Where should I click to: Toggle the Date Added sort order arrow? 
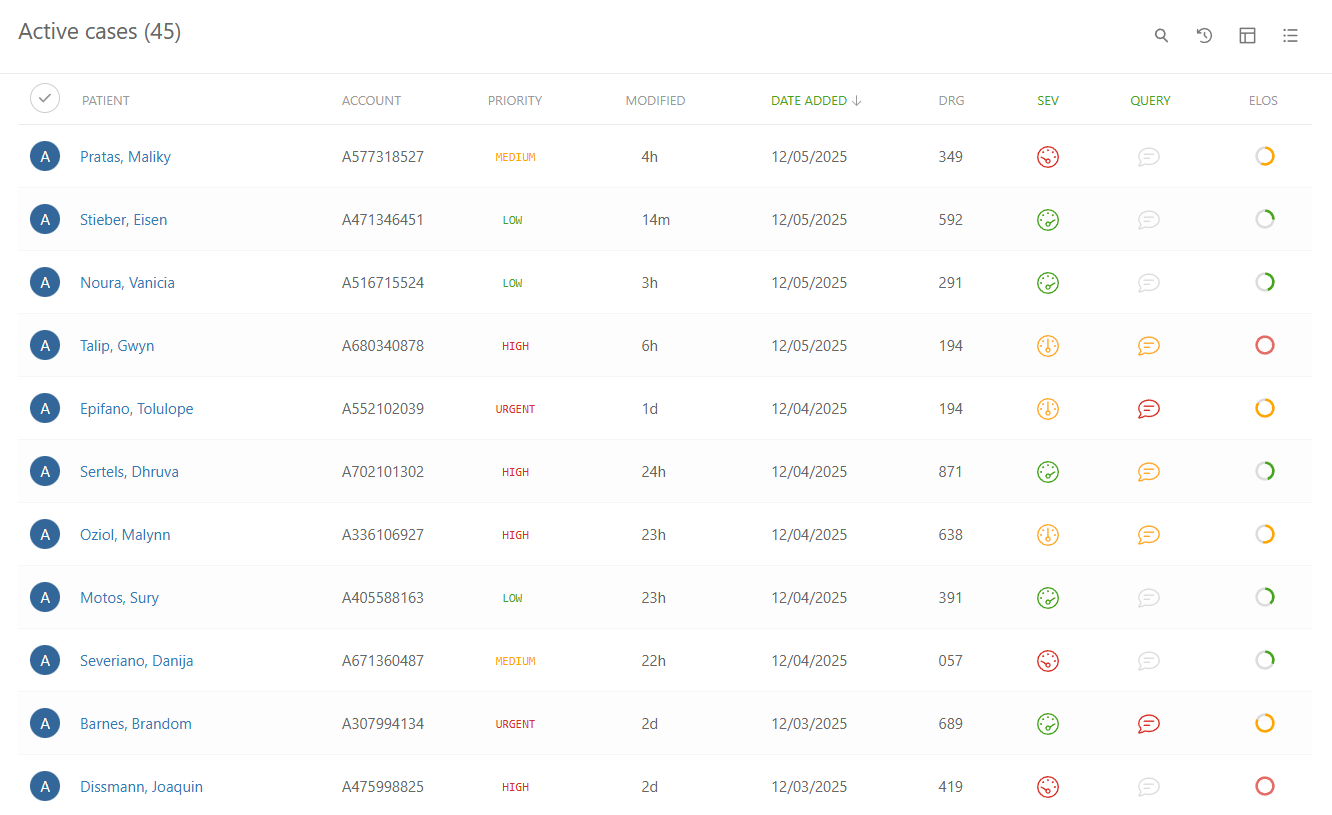click(x=857, y=100)
